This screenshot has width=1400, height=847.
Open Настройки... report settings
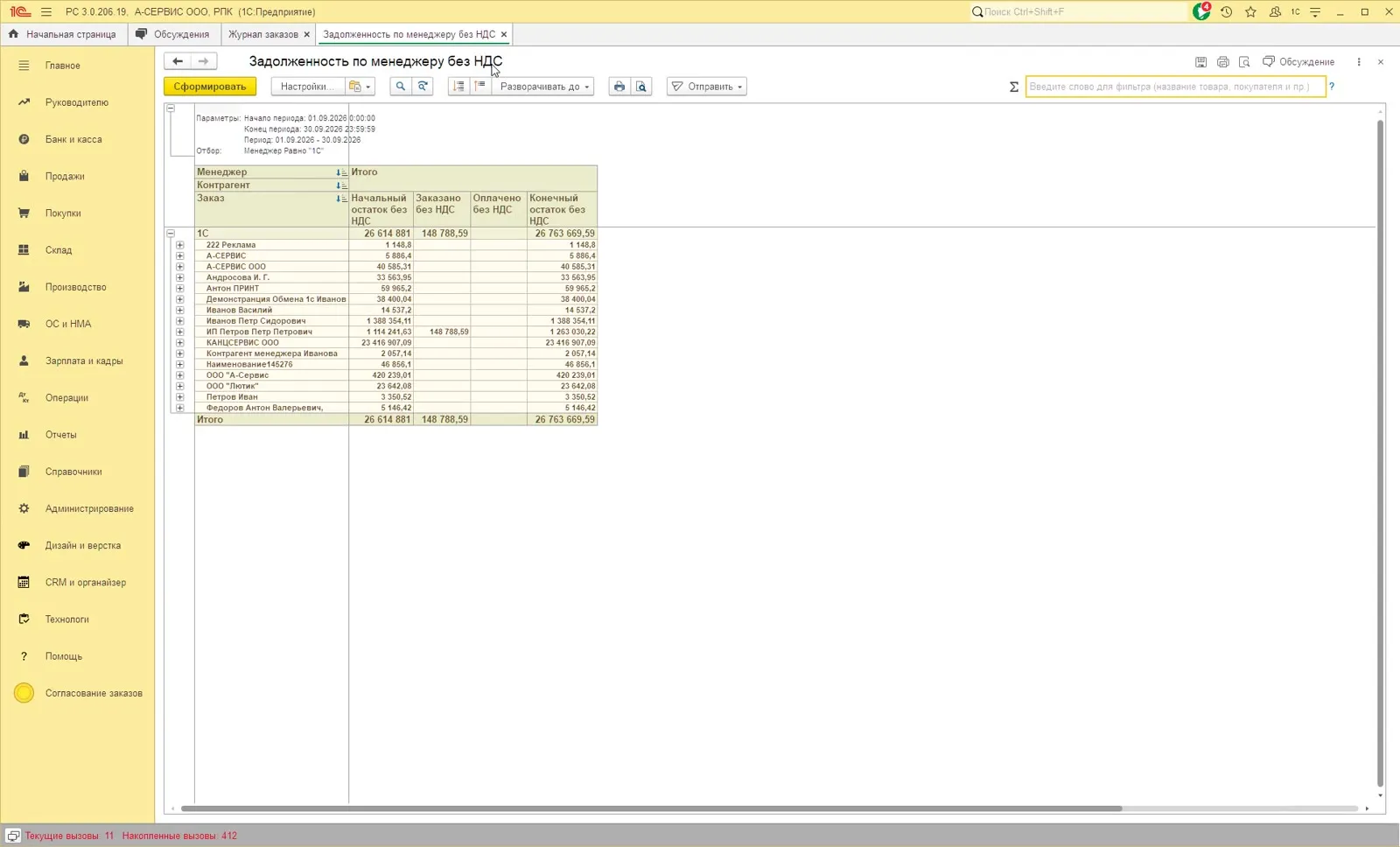(x=307, y=87)
